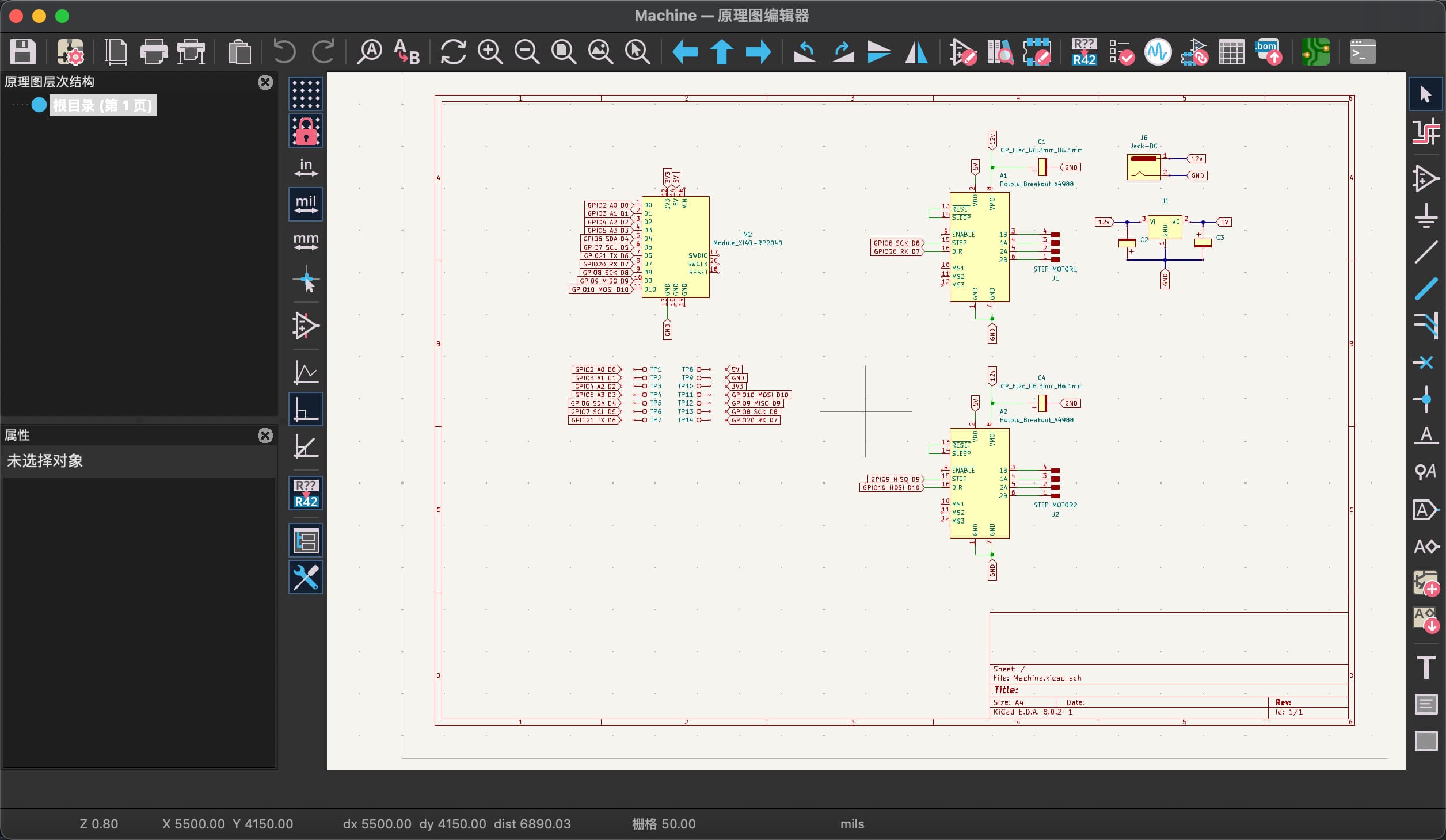Mirror selection horizontally
This screenshot has height=840, width=1446.
coord(916,52)
